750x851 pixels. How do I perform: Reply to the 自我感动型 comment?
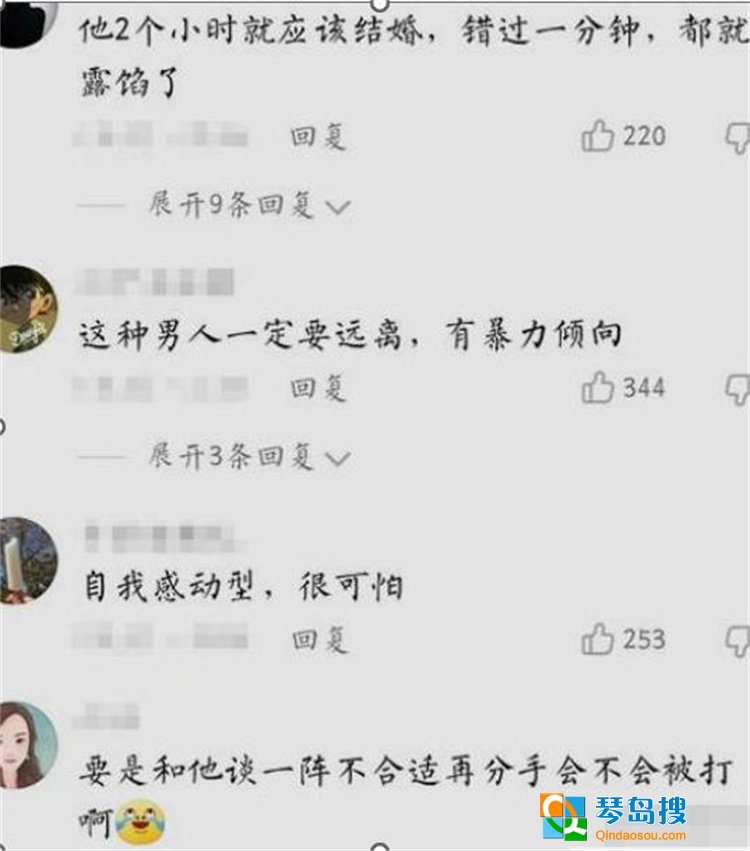click(320, 640)
